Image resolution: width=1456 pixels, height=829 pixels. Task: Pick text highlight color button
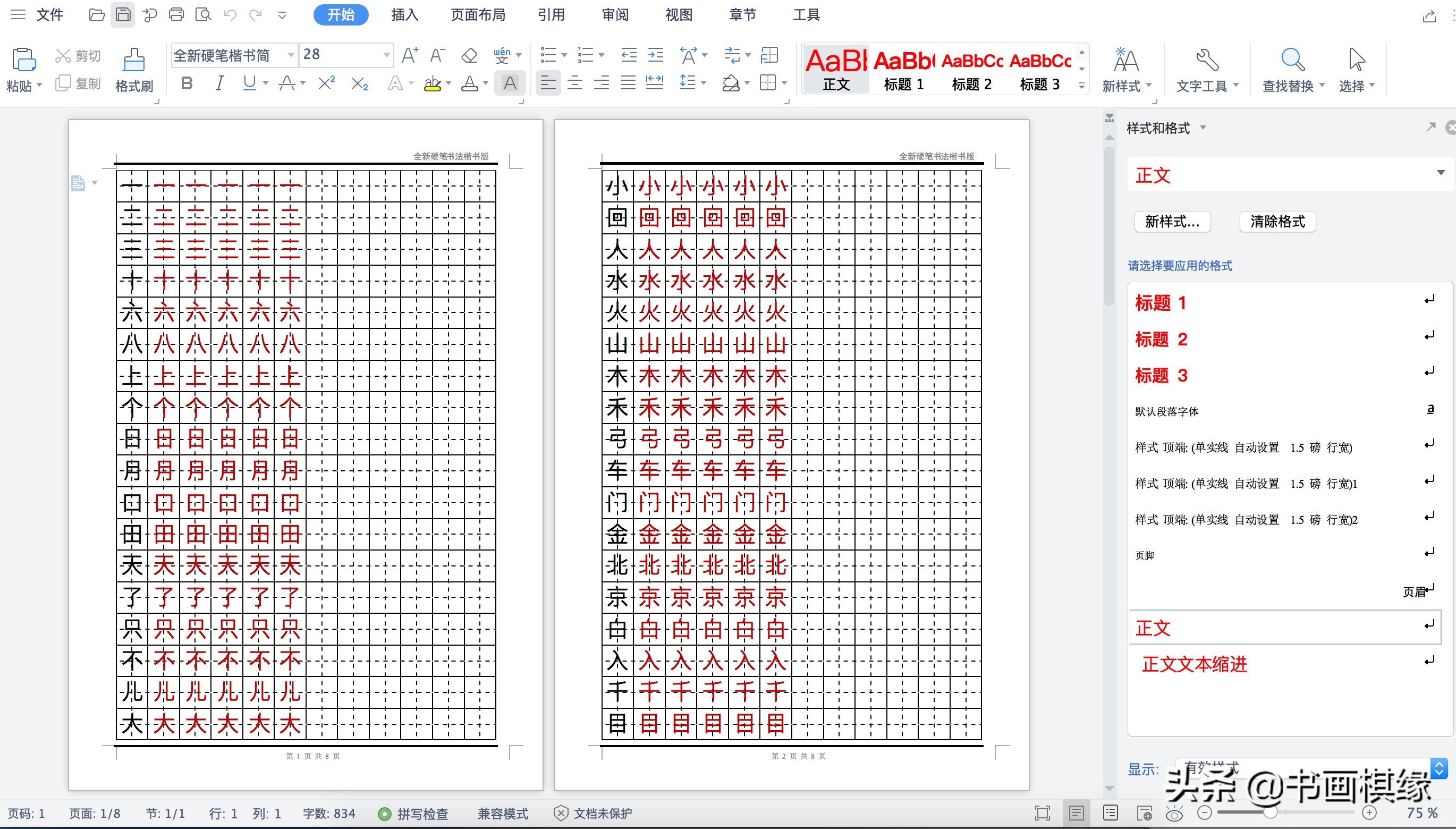point(433,84)
